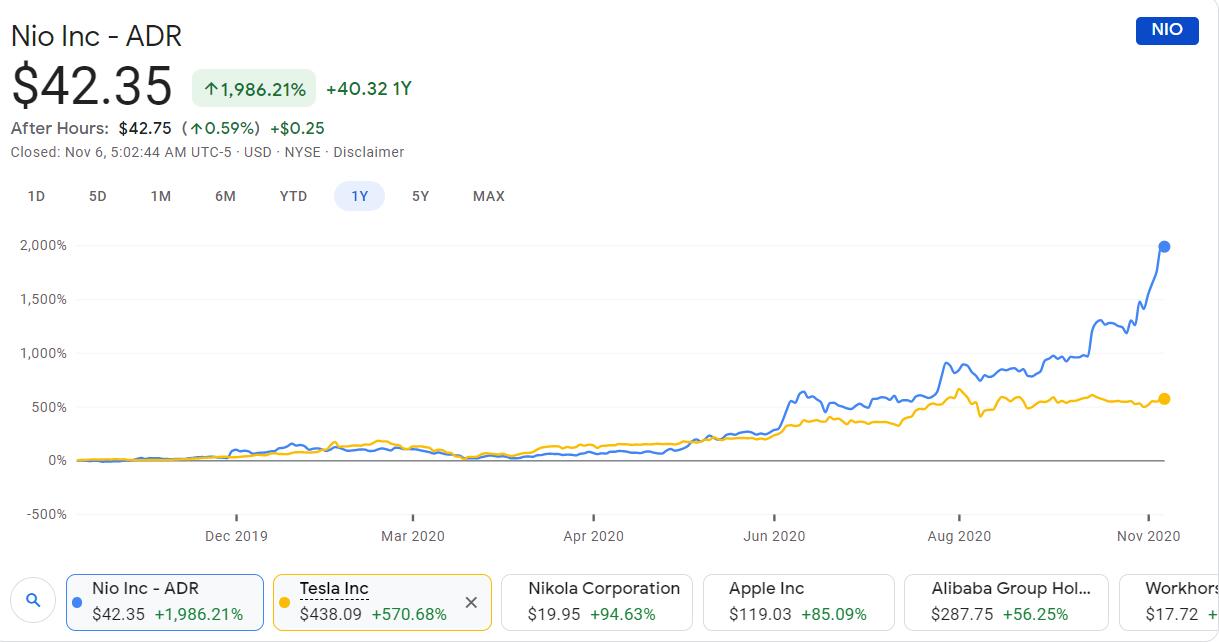Viewport: 1219px width, 642px height.
Task: Click the search magnifier icon
Action: click(x=33, y=601)
